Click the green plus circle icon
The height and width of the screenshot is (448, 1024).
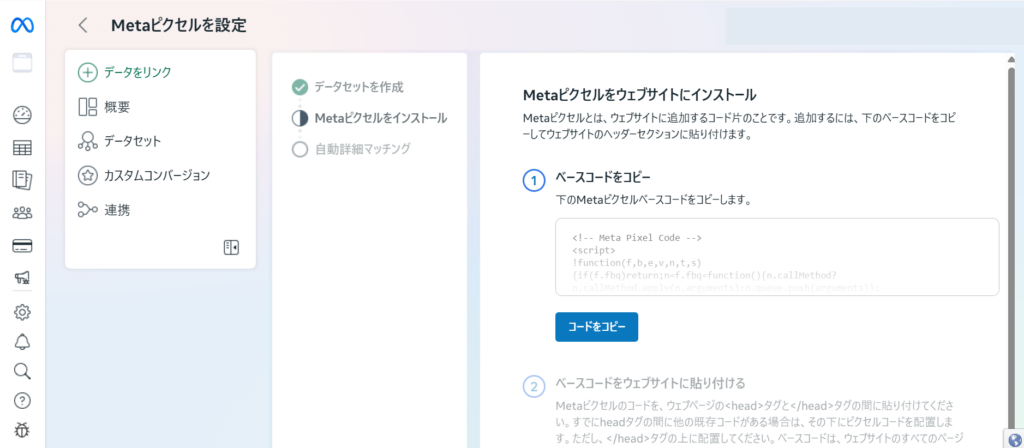click(88, 72)
